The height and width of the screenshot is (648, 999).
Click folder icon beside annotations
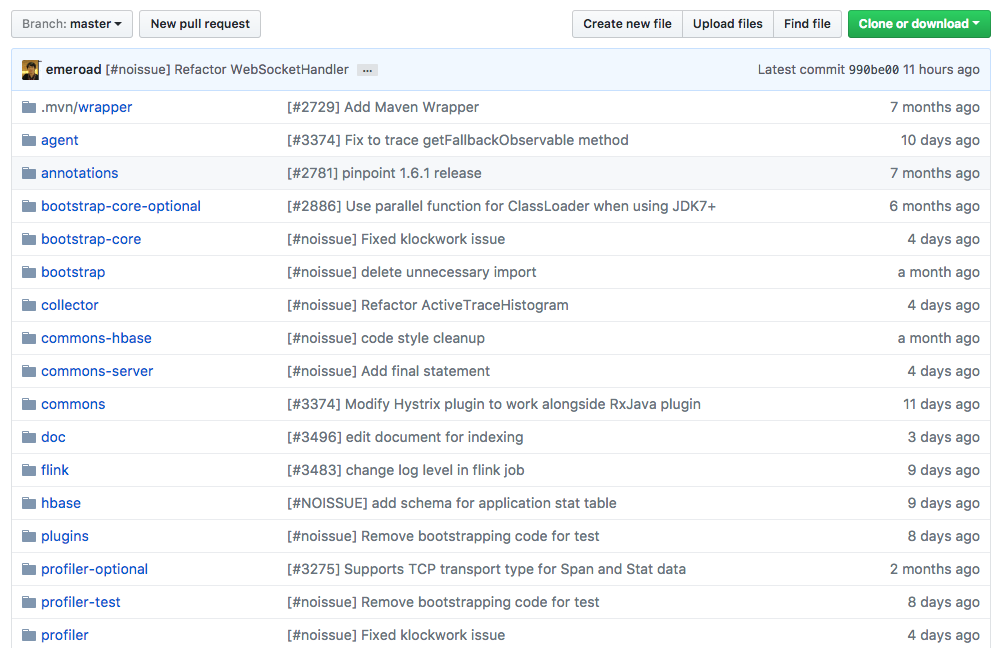click(29, 173)
